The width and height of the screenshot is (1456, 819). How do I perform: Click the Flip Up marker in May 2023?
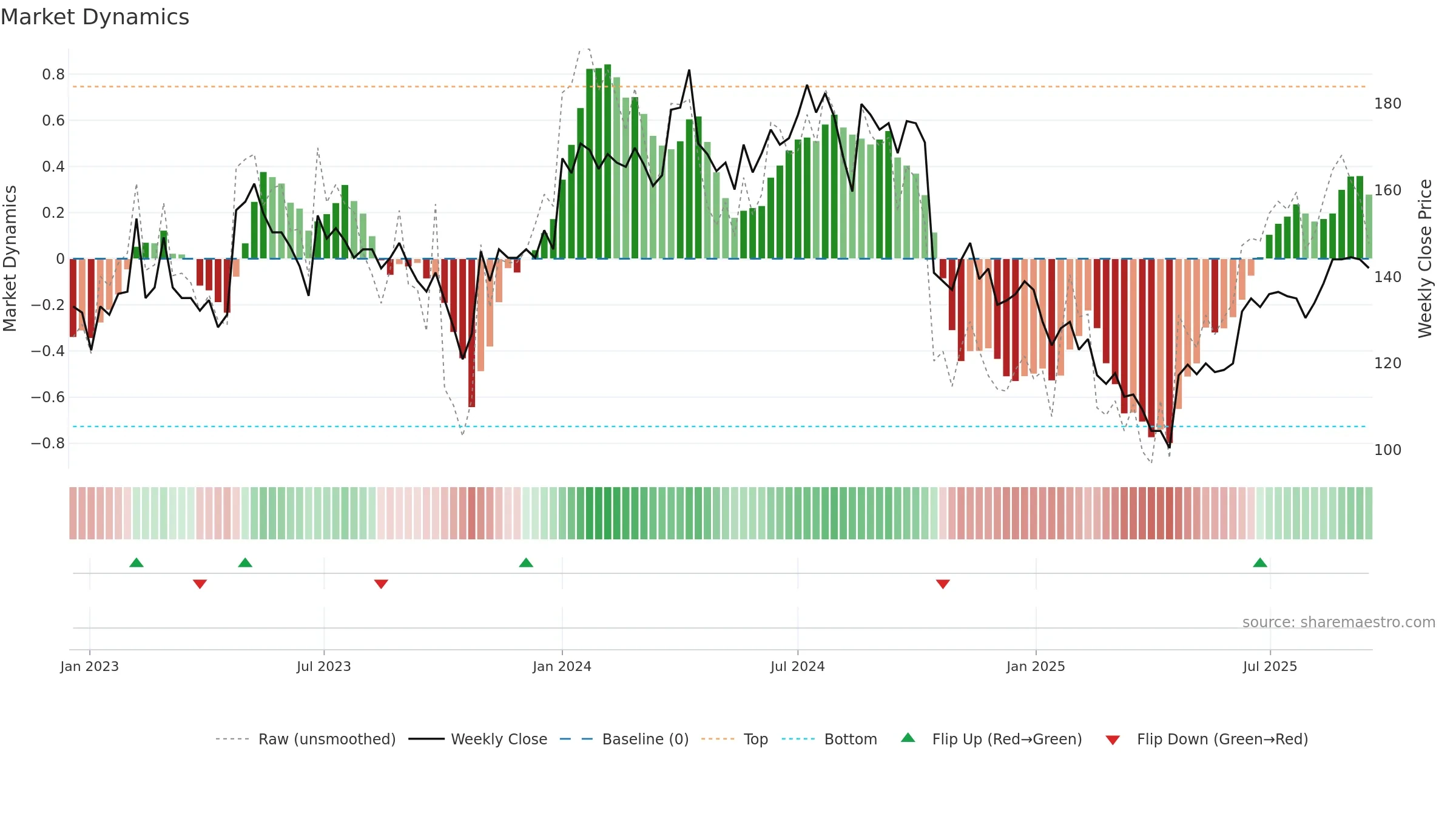point(245,562)
